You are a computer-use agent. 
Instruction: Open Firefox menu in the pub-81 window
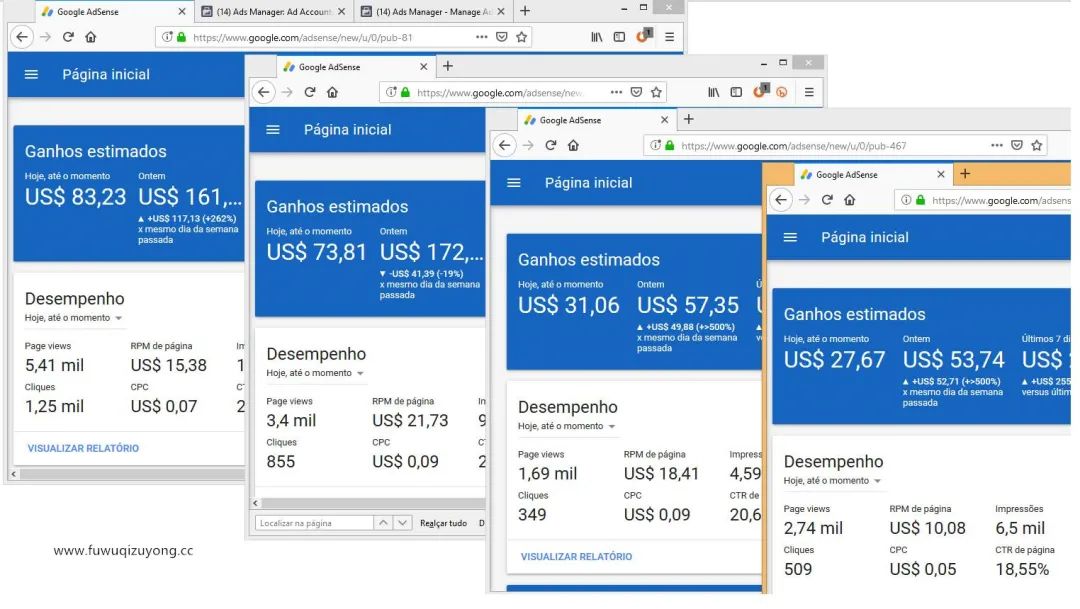pos(669,37)
